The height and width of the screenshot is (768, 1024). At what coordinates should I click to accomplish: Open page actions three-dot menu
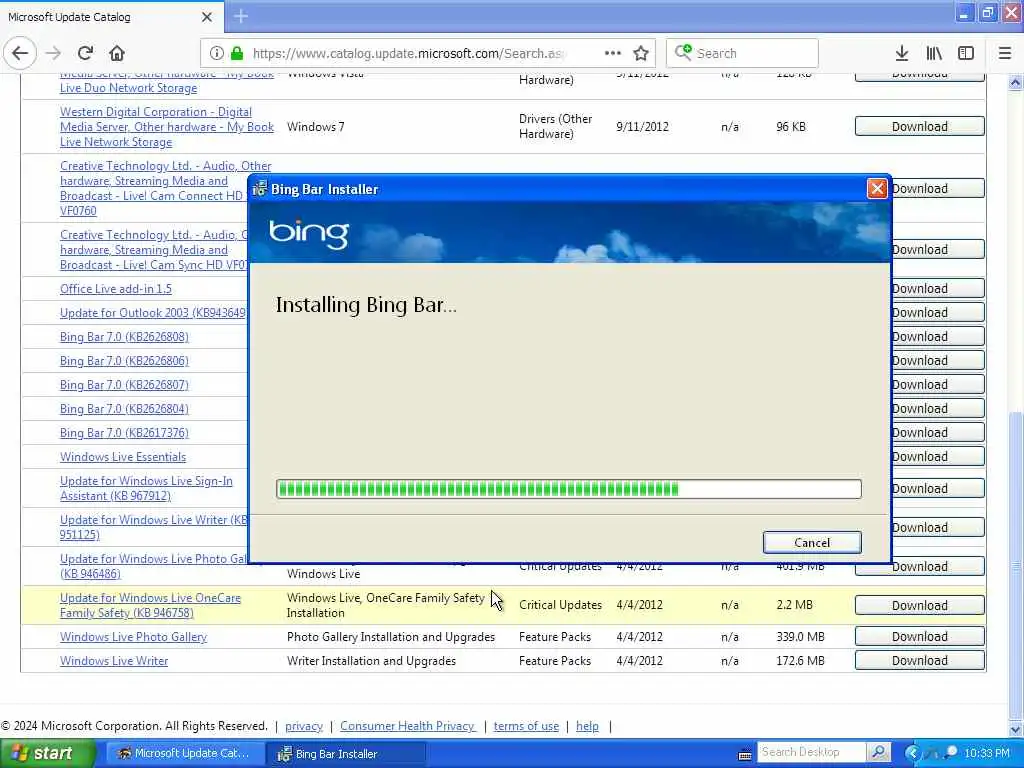coord(613,53)
